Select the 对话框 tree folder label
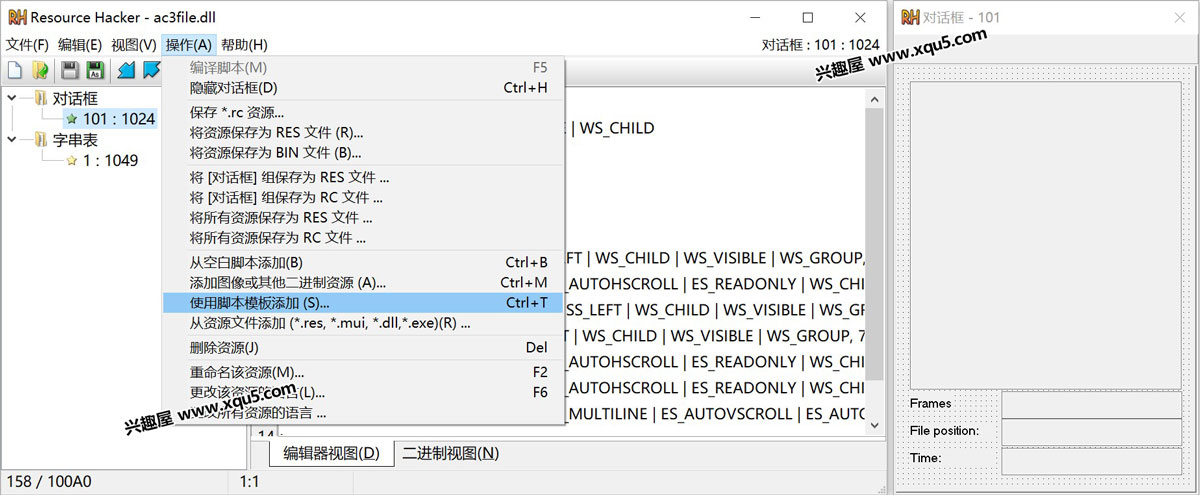Screen dimensions: 1200x495 (x=74, y=98)
